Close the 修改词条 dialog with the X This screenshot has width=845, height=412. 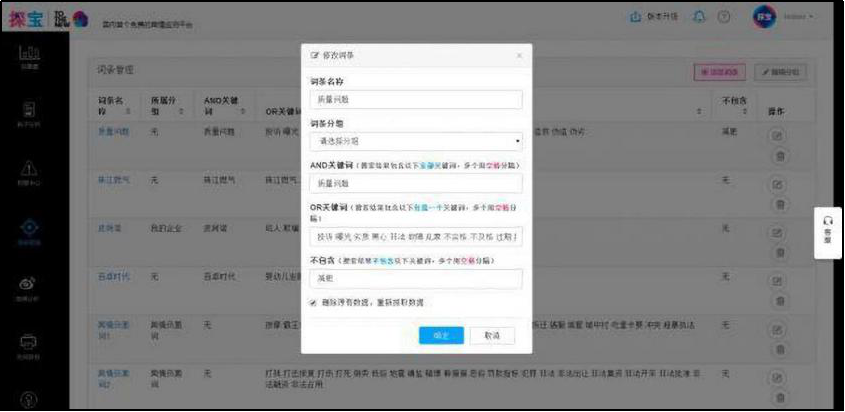(519, 55)
